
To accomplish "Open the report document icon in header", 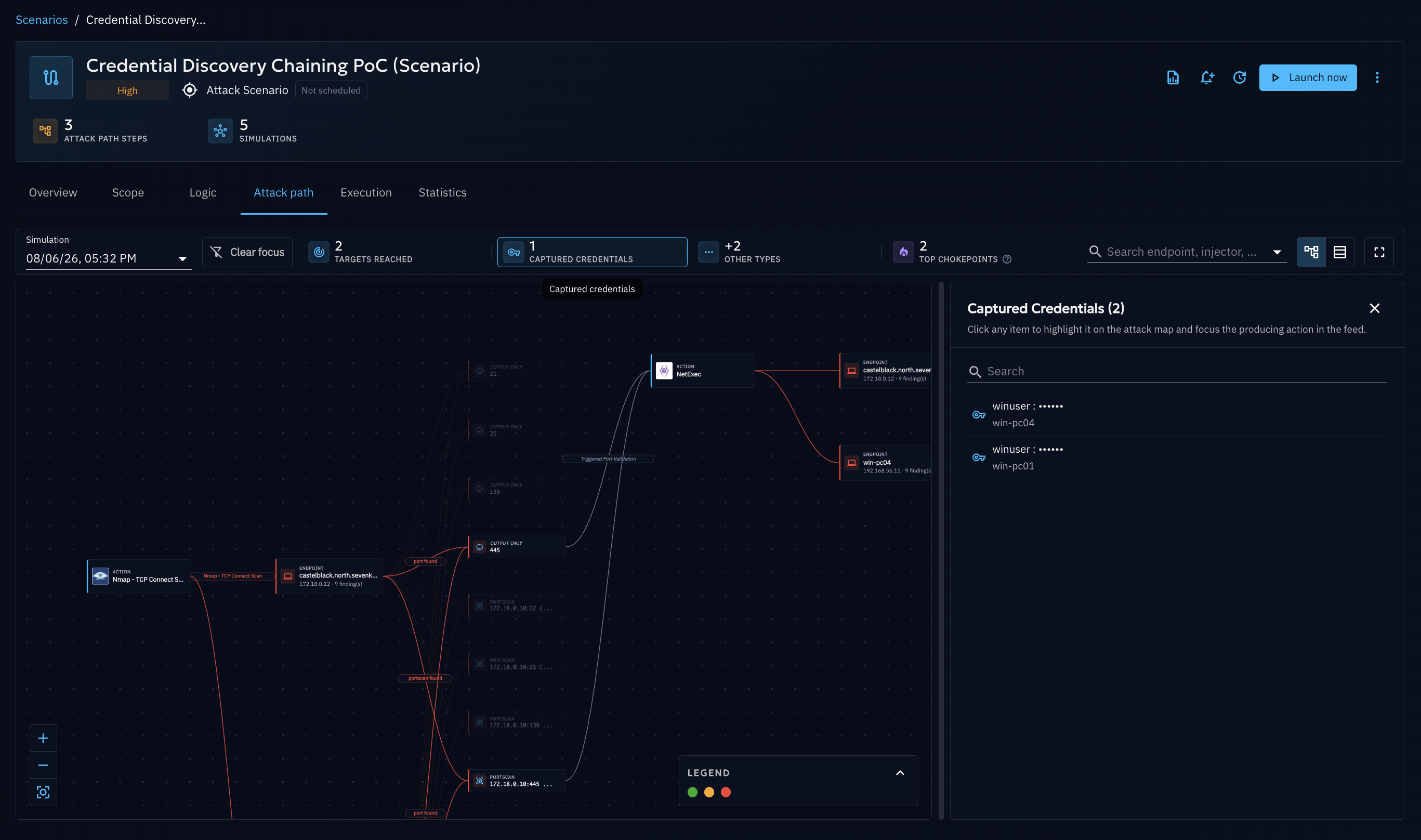I will click(1173, 77).
